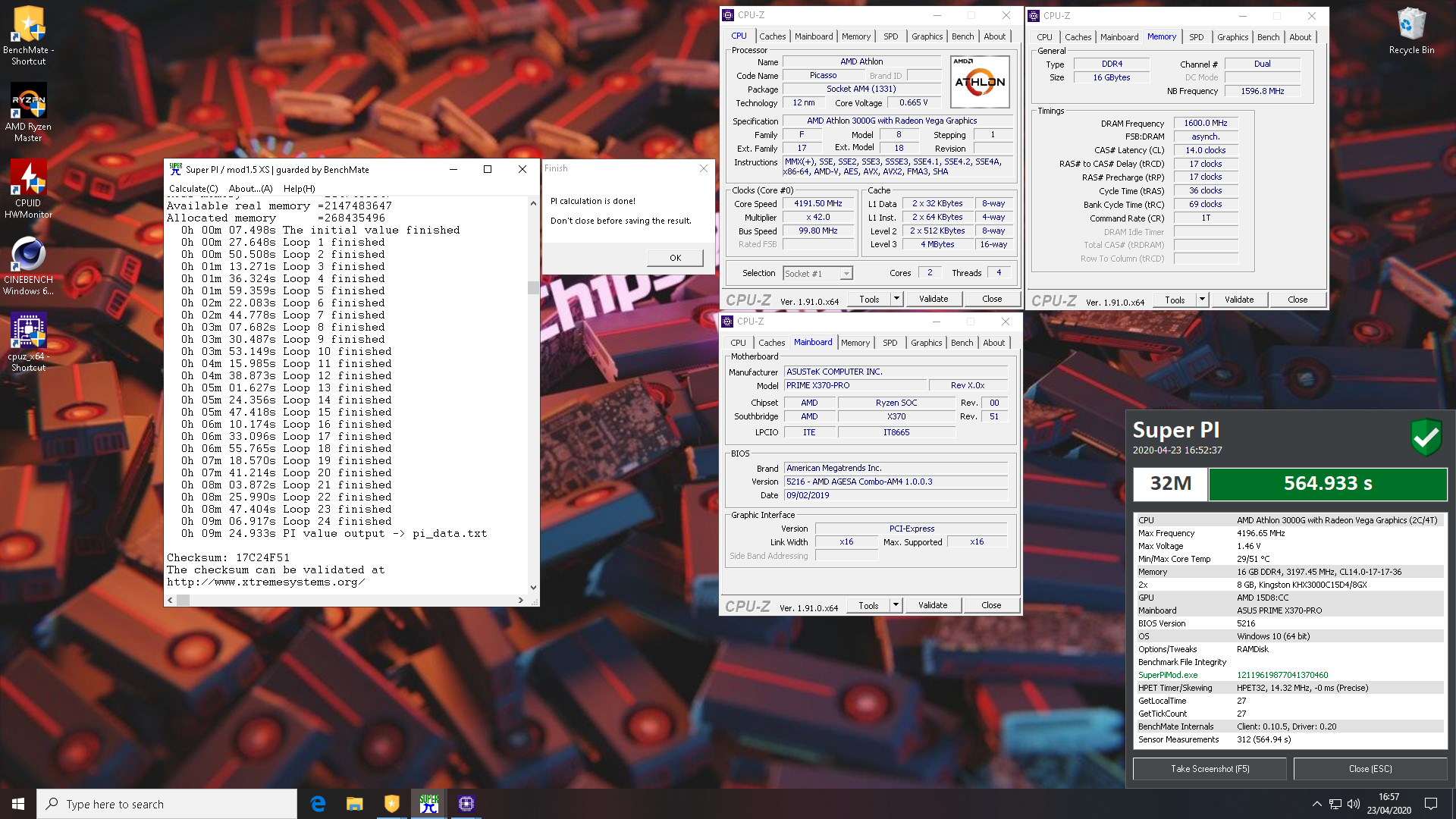
Task: Open the volume tray icon
Action: tap(1354, 804)
